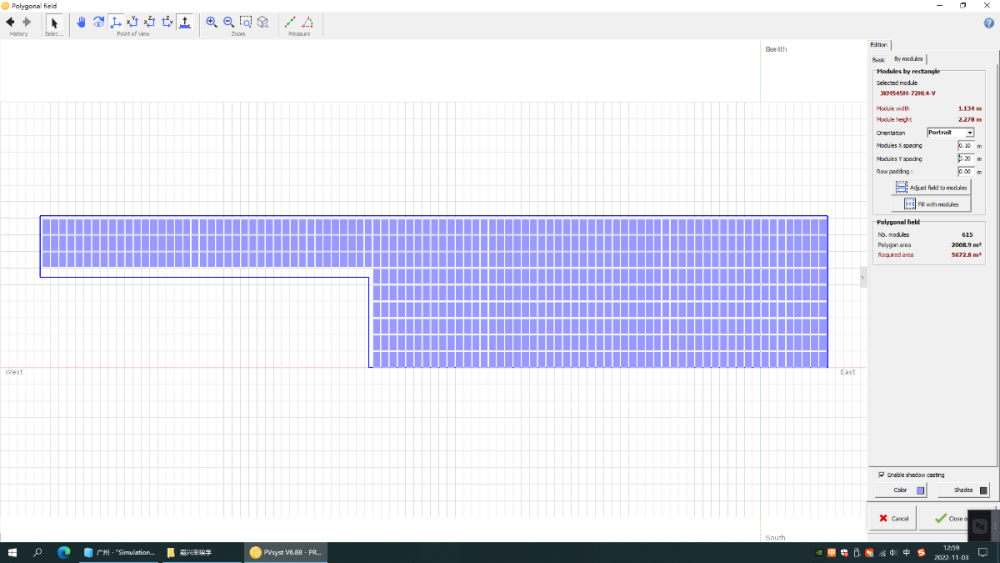Image resolution: width=1000 pixels, height=563 pixels.
Task: Set the top view from above
Action: 185,22
